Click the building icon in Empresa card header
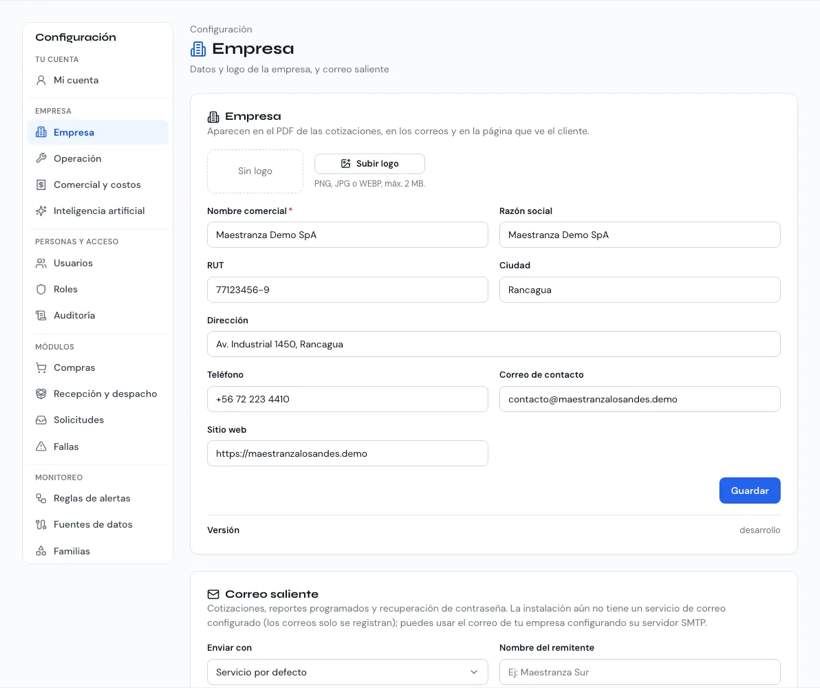The width and height of the screenshot is (820, 688). pos(213,117)
